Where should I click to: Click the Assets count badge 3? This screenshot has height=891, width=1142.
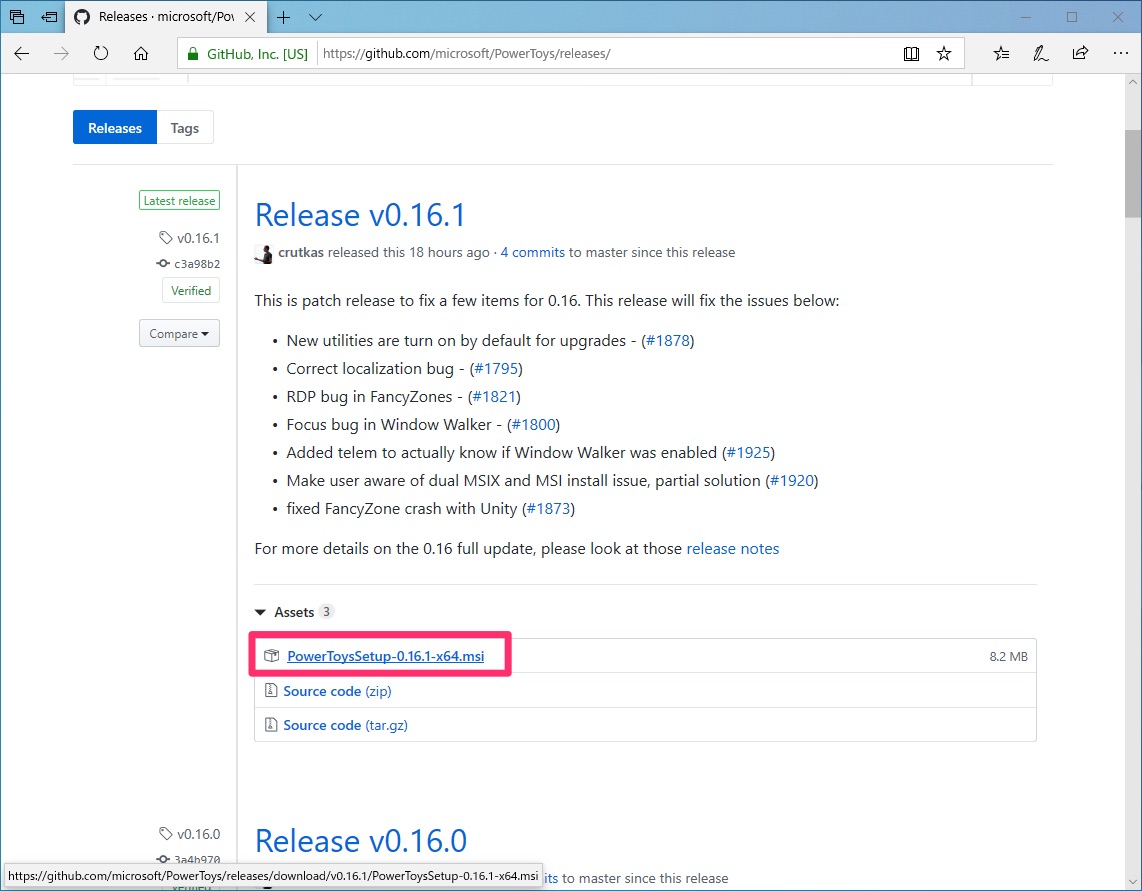[x=326, y=611]
